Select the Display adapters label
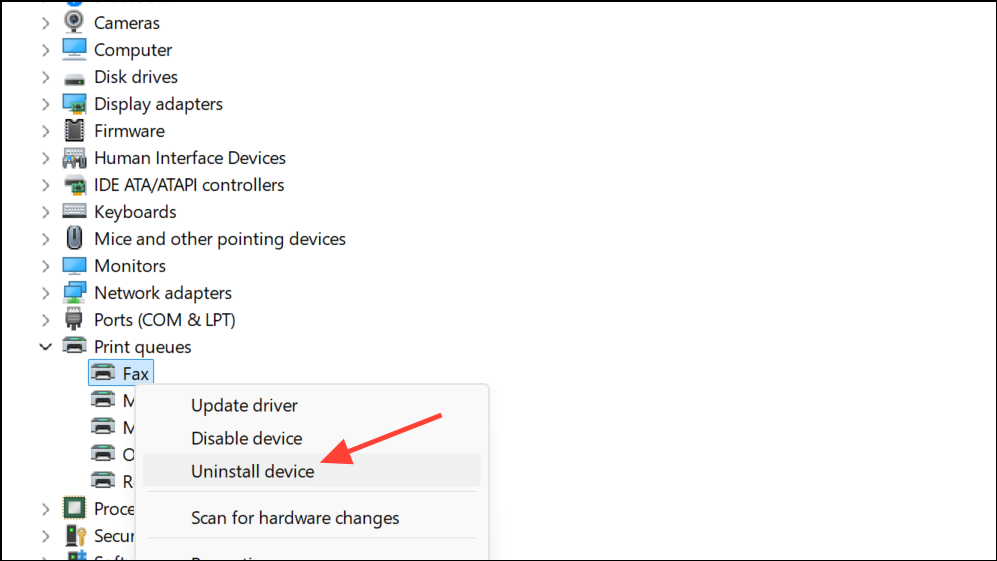Viewport: 997px width, 561px height. click(158, 104)
